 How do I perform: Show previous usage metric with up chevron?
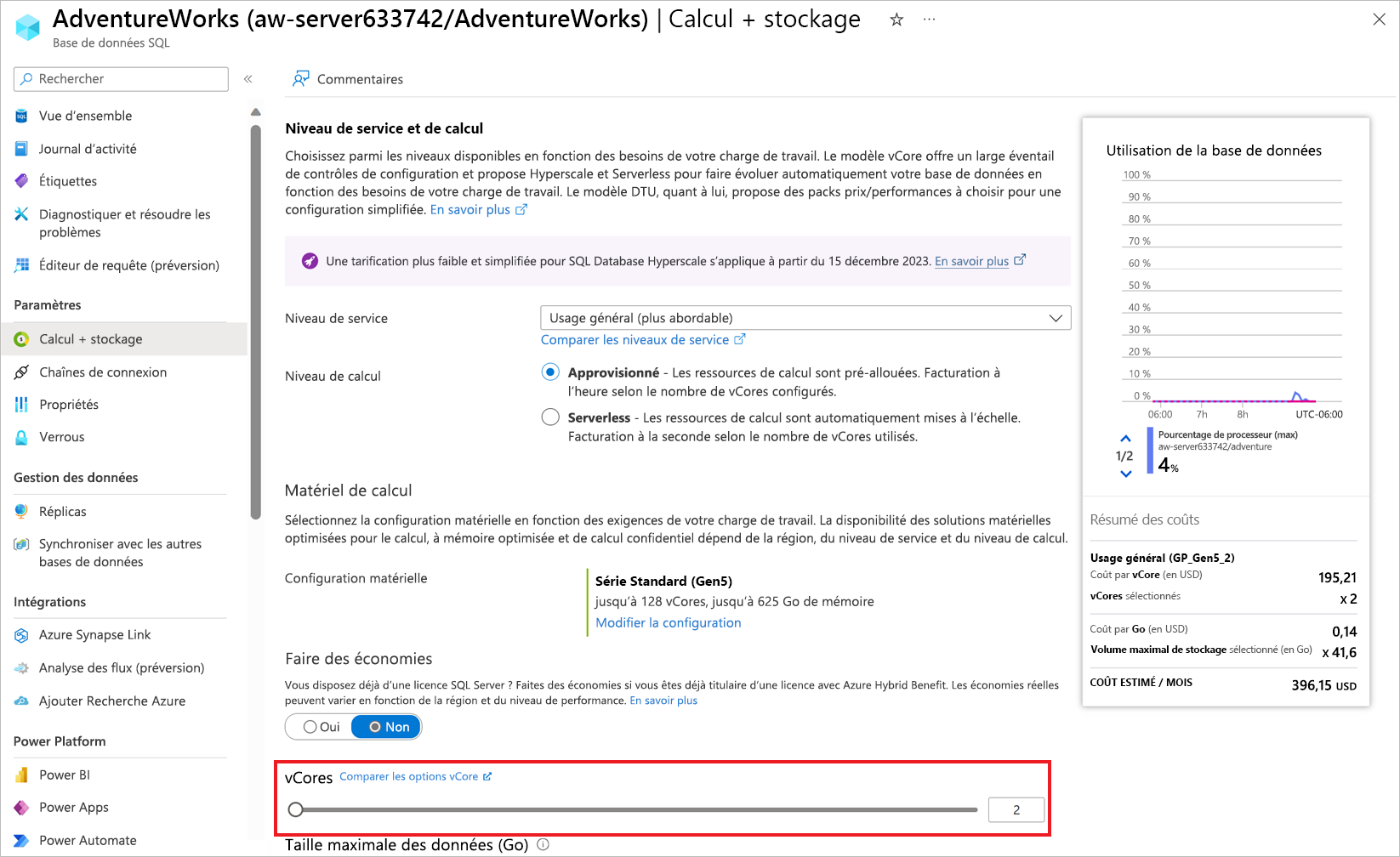tap(1125, 439)
